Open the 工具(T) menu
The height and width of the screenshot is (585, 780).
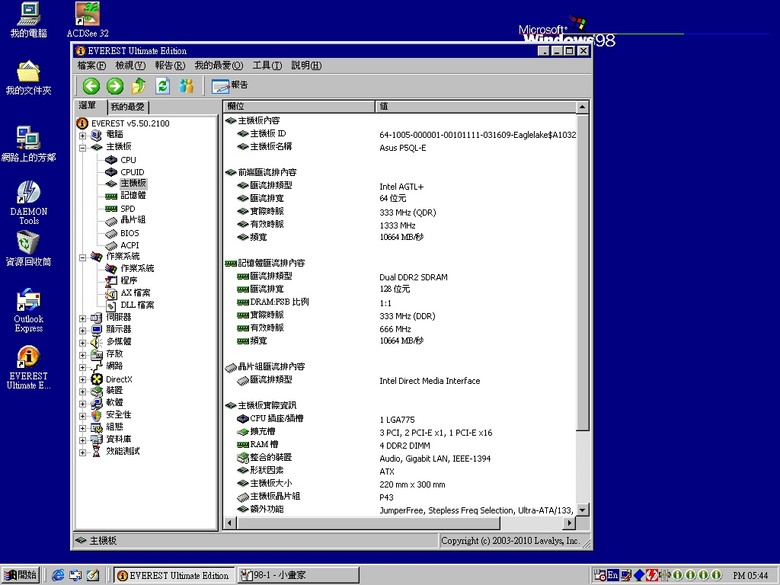(267, 66)
